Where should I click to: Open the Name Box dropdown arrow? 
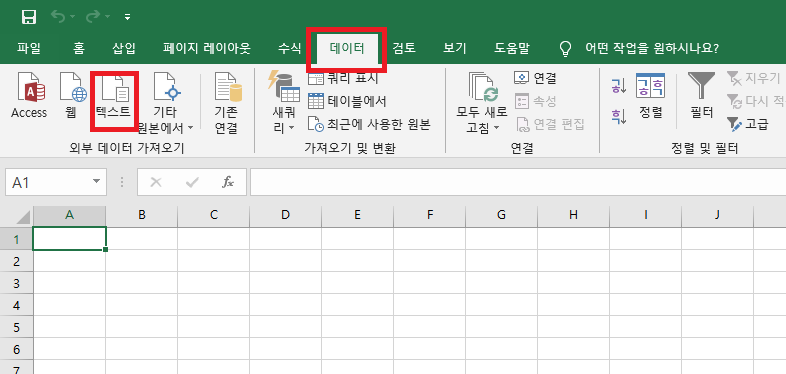tap(97, 181)
